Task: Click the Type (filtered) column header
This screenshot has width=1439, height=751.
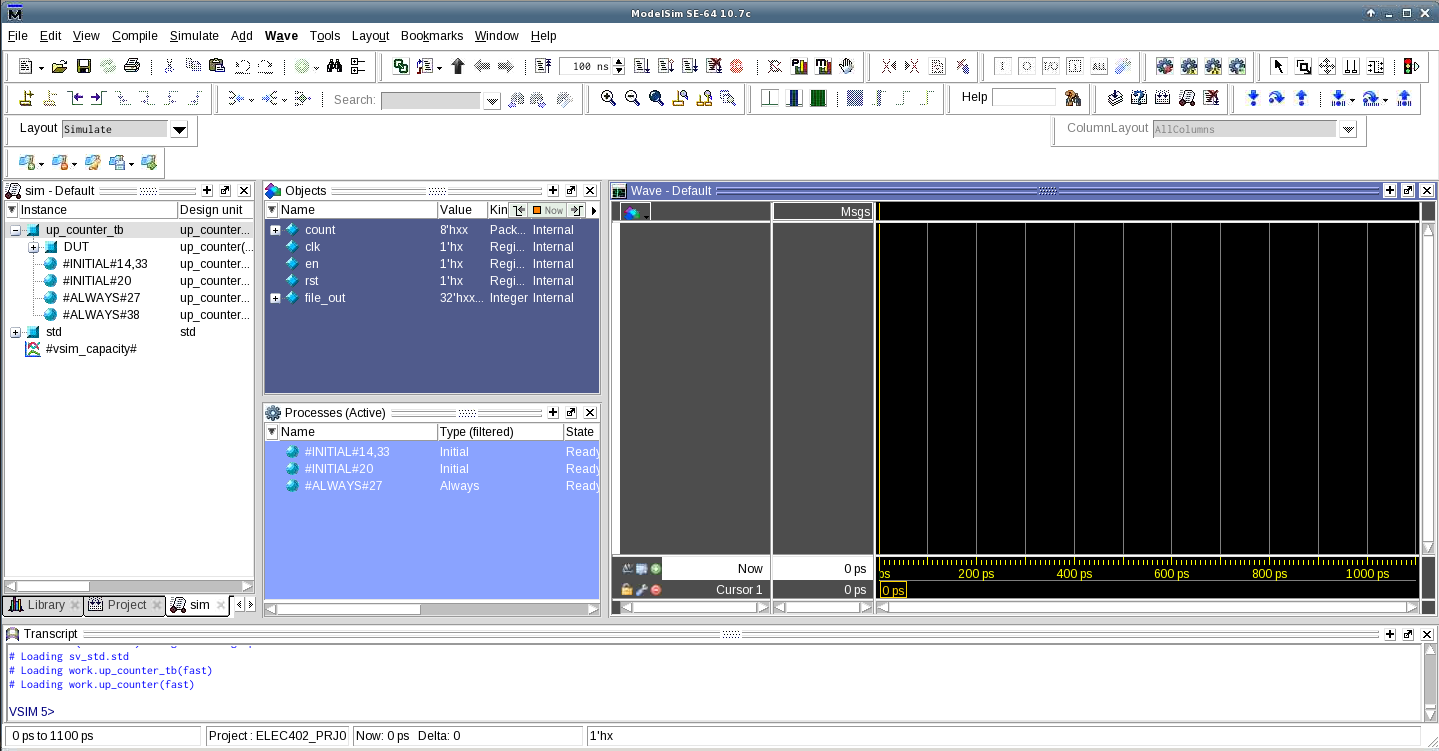Action: click(x=500, y=432)
